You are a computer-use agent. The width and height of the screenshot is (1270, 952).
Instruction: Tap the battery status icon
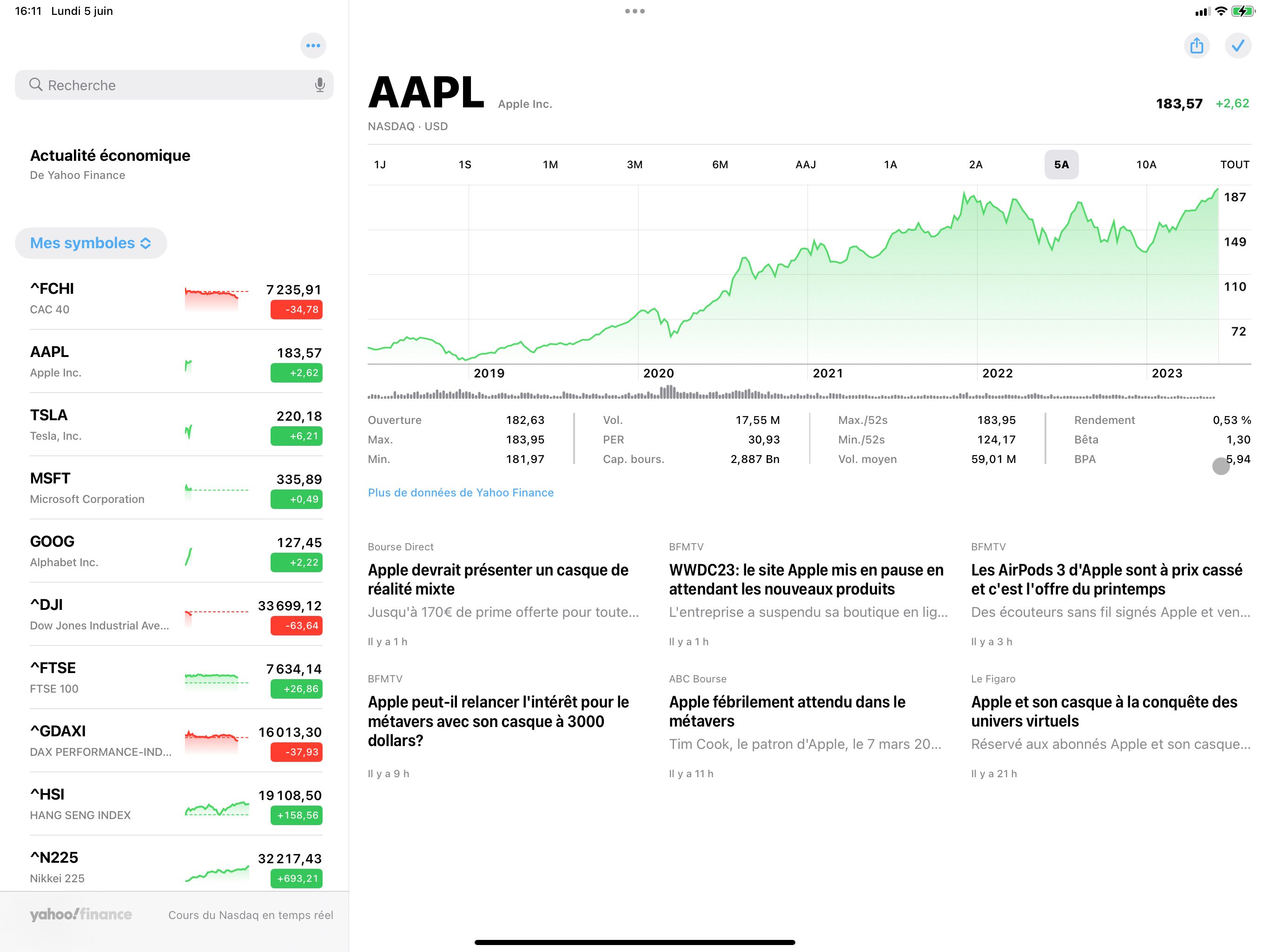(x=1243, y=11)
